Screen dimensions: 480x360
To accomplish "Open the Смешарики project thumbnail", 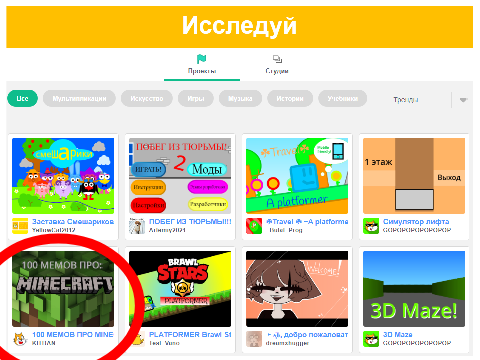I will (63, 176).
